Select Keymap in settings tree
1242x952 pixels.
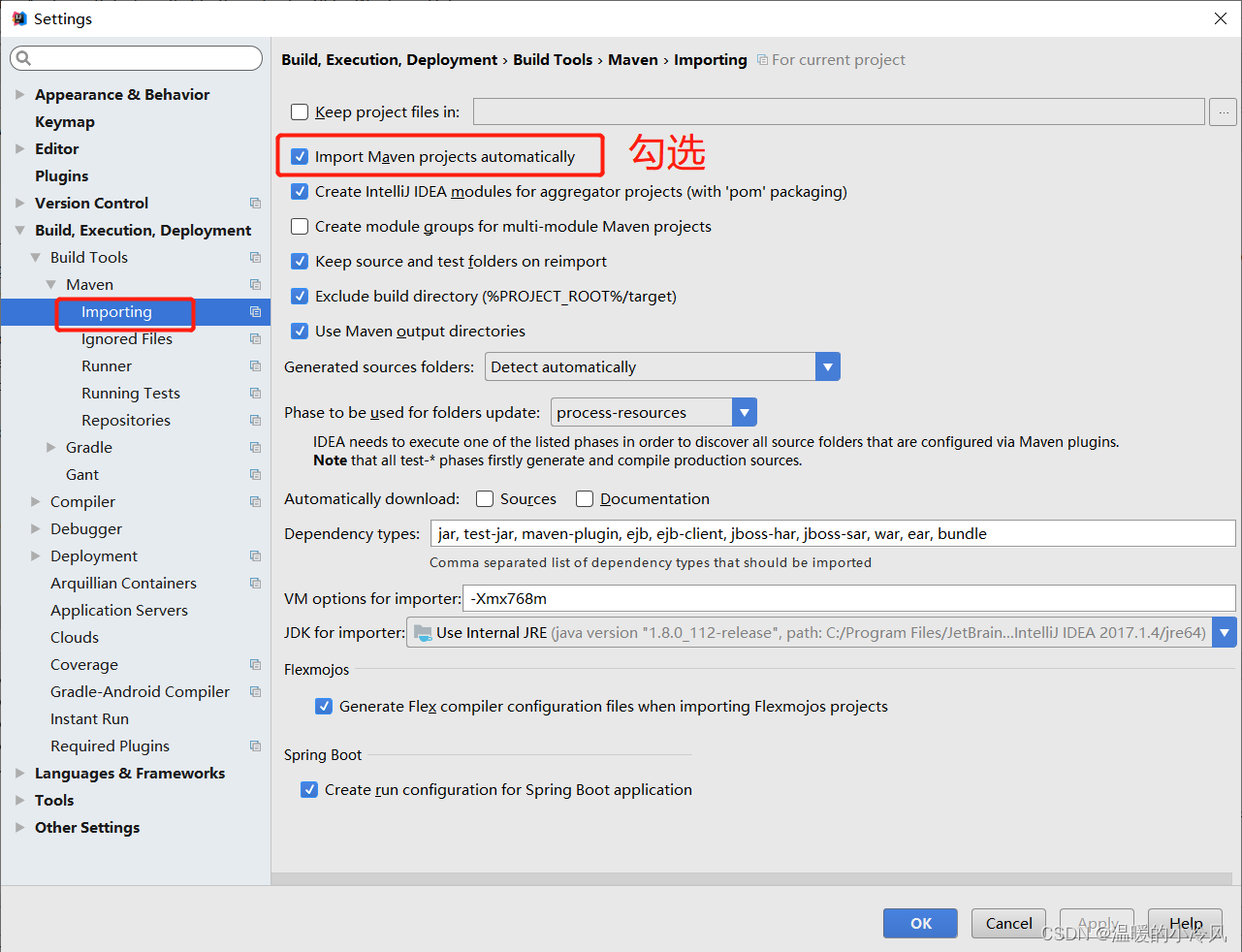click(65, 121)
